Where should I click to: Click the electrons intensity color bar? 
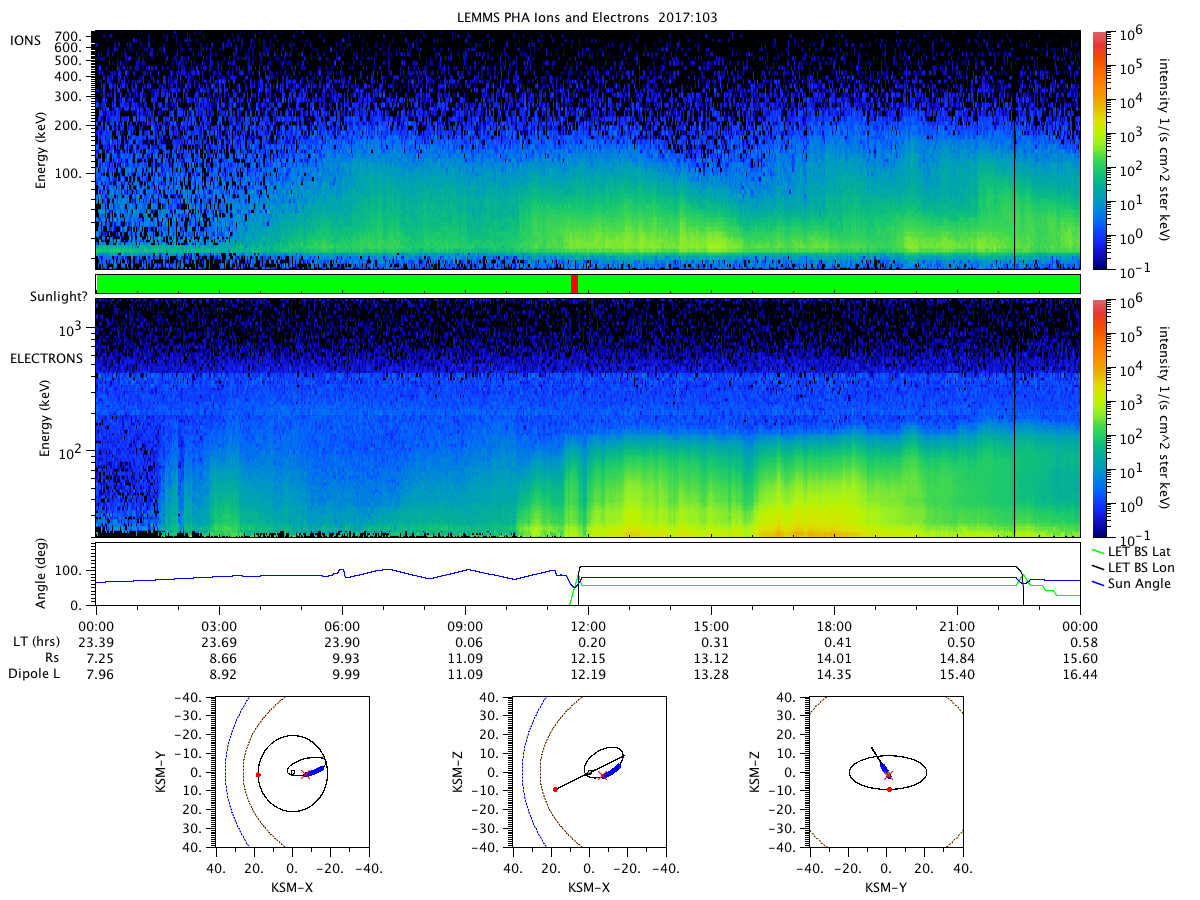[1099, 418]
